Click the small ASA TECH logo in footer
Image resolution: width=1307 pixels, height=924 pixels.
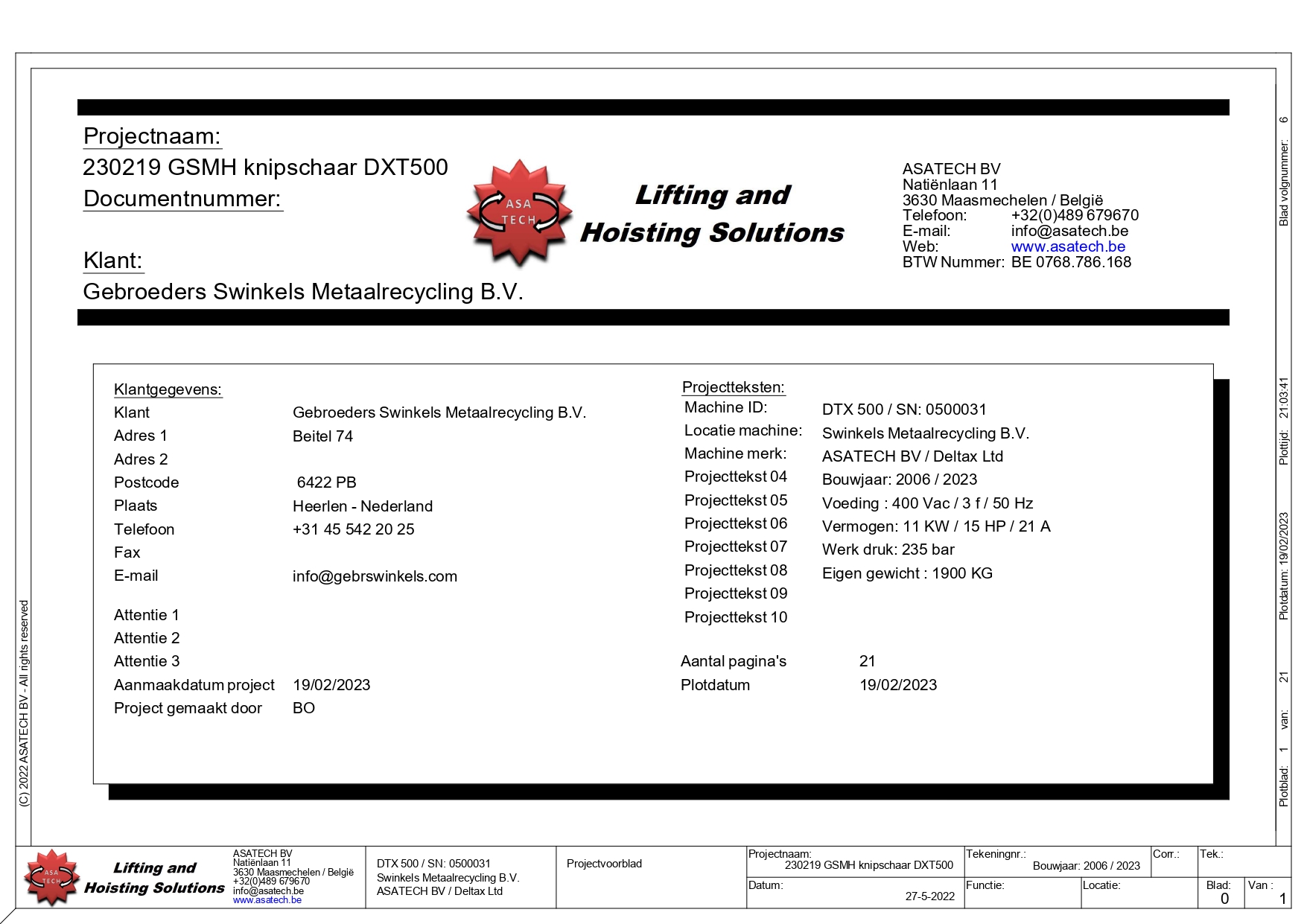tap(51, 877)
